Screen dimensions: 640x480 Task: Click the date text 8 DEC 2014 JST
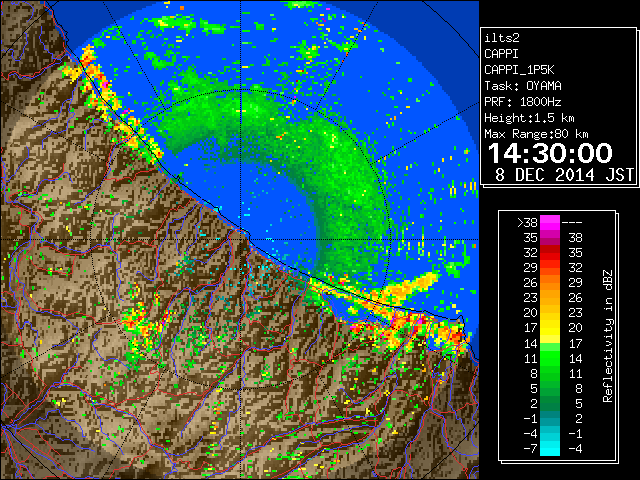coord(564,175)
